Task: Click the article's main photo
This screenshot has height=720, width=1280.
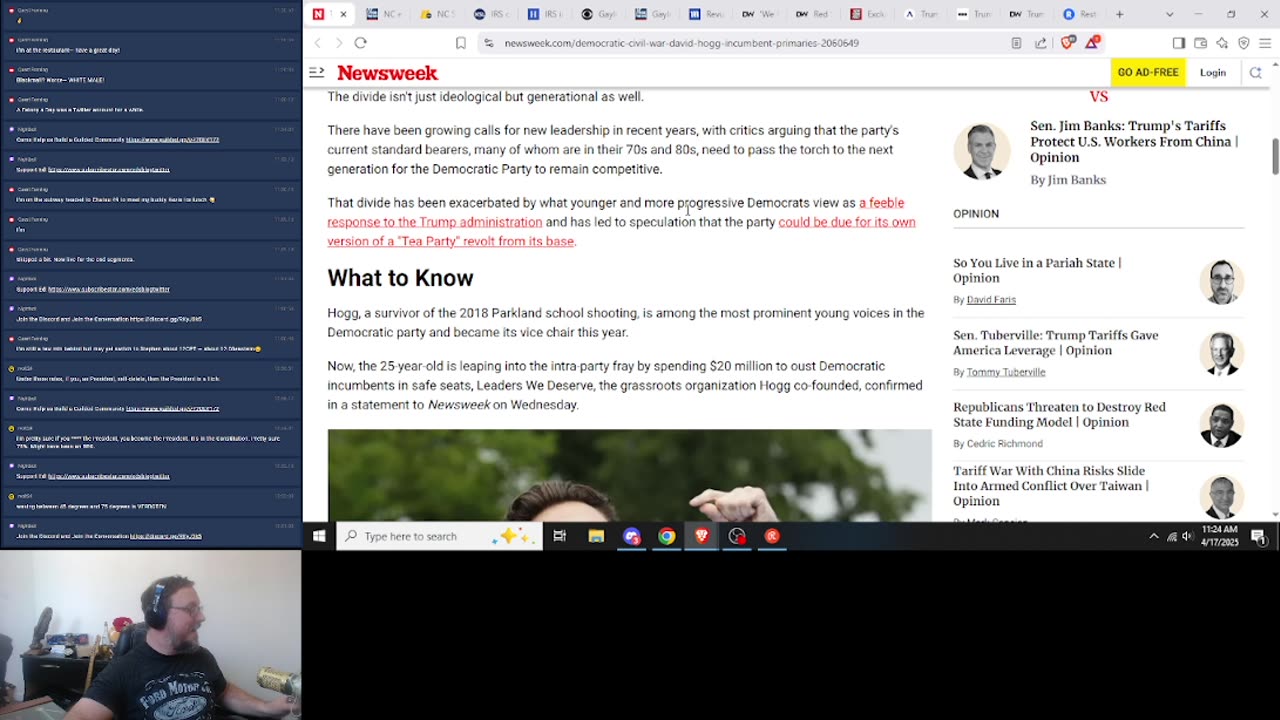Action: tap(629, 475)
